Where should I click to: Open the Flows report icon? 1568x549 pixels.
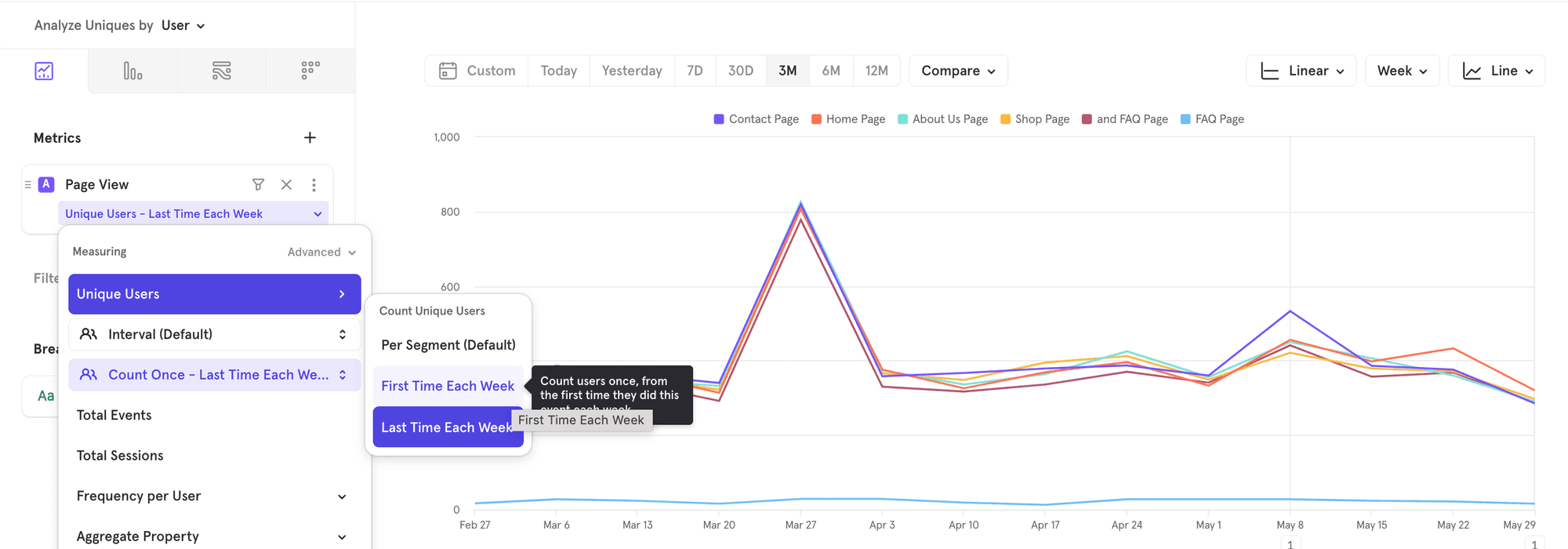point(222,71)
